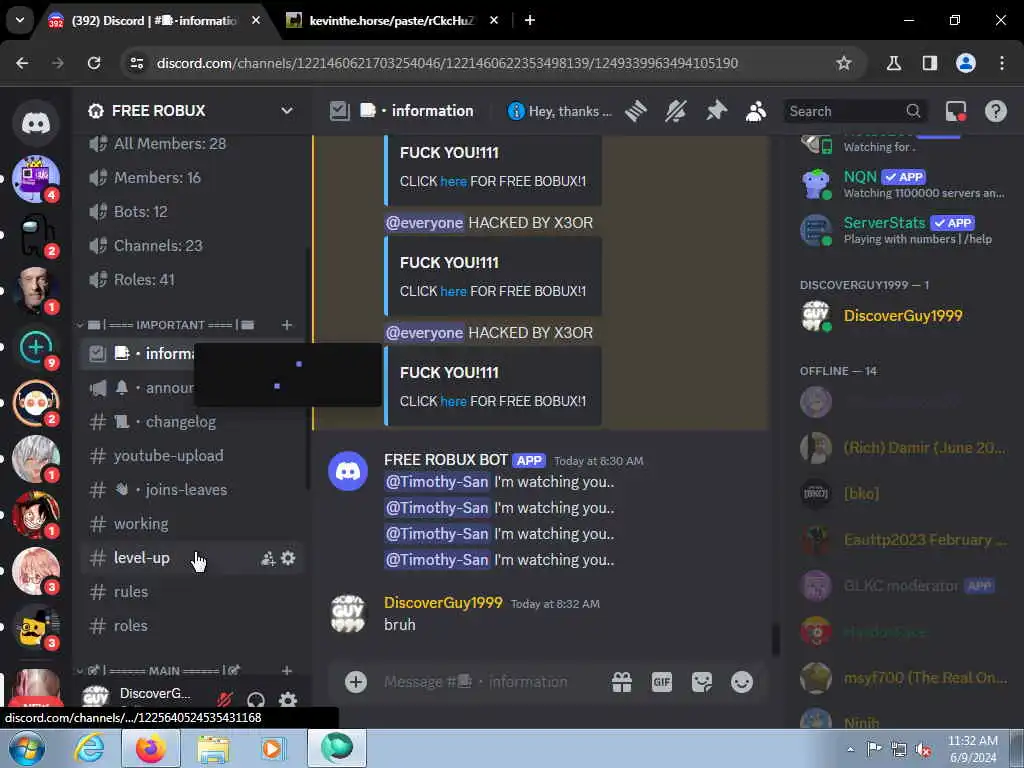Add channel to MAIN category plus

[x=287, y=670]
